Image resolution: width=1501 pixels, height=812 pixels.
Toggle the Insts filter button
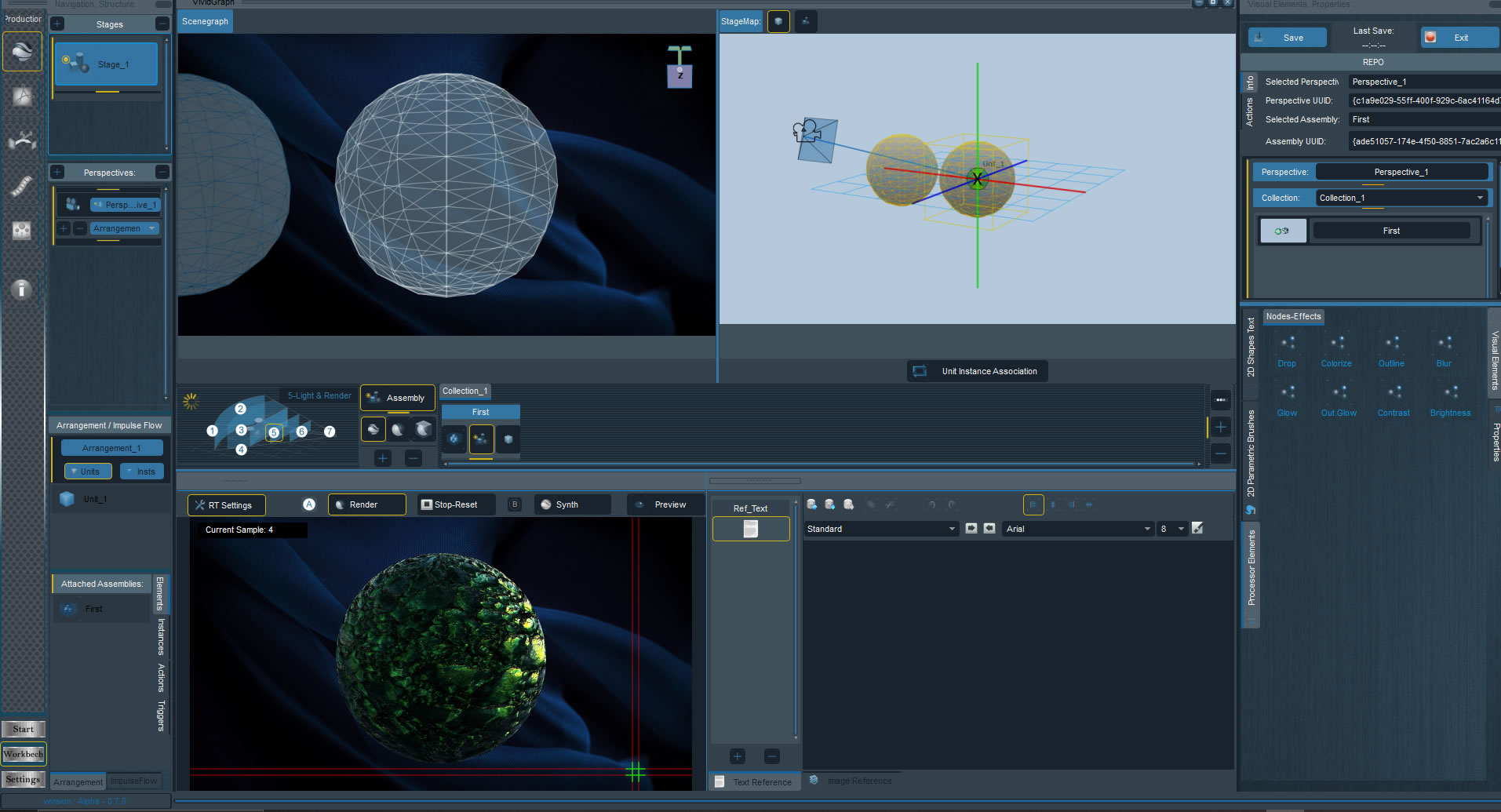[x=142, y=472]
